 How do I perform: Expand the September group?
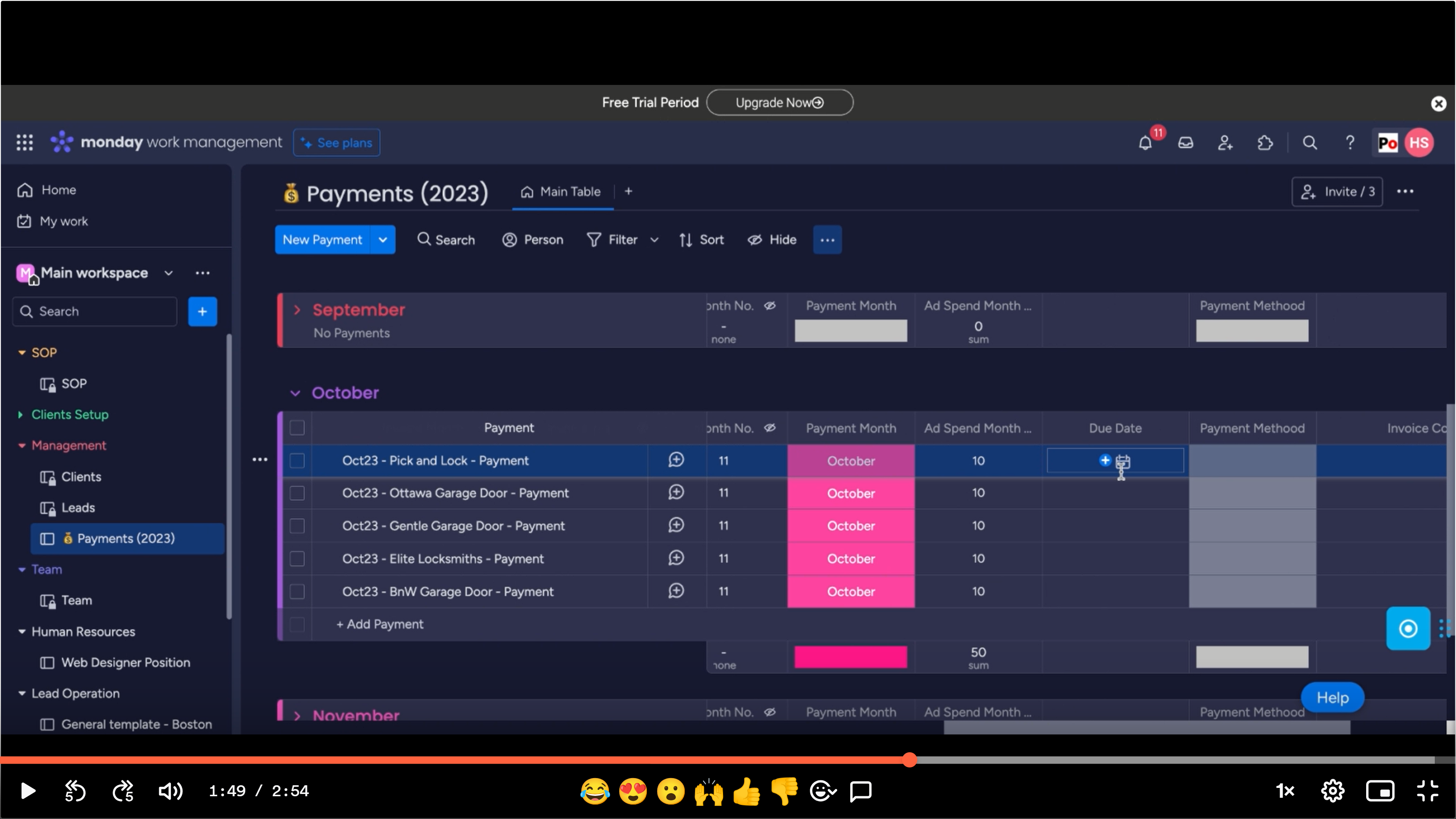tap(297, 310)
